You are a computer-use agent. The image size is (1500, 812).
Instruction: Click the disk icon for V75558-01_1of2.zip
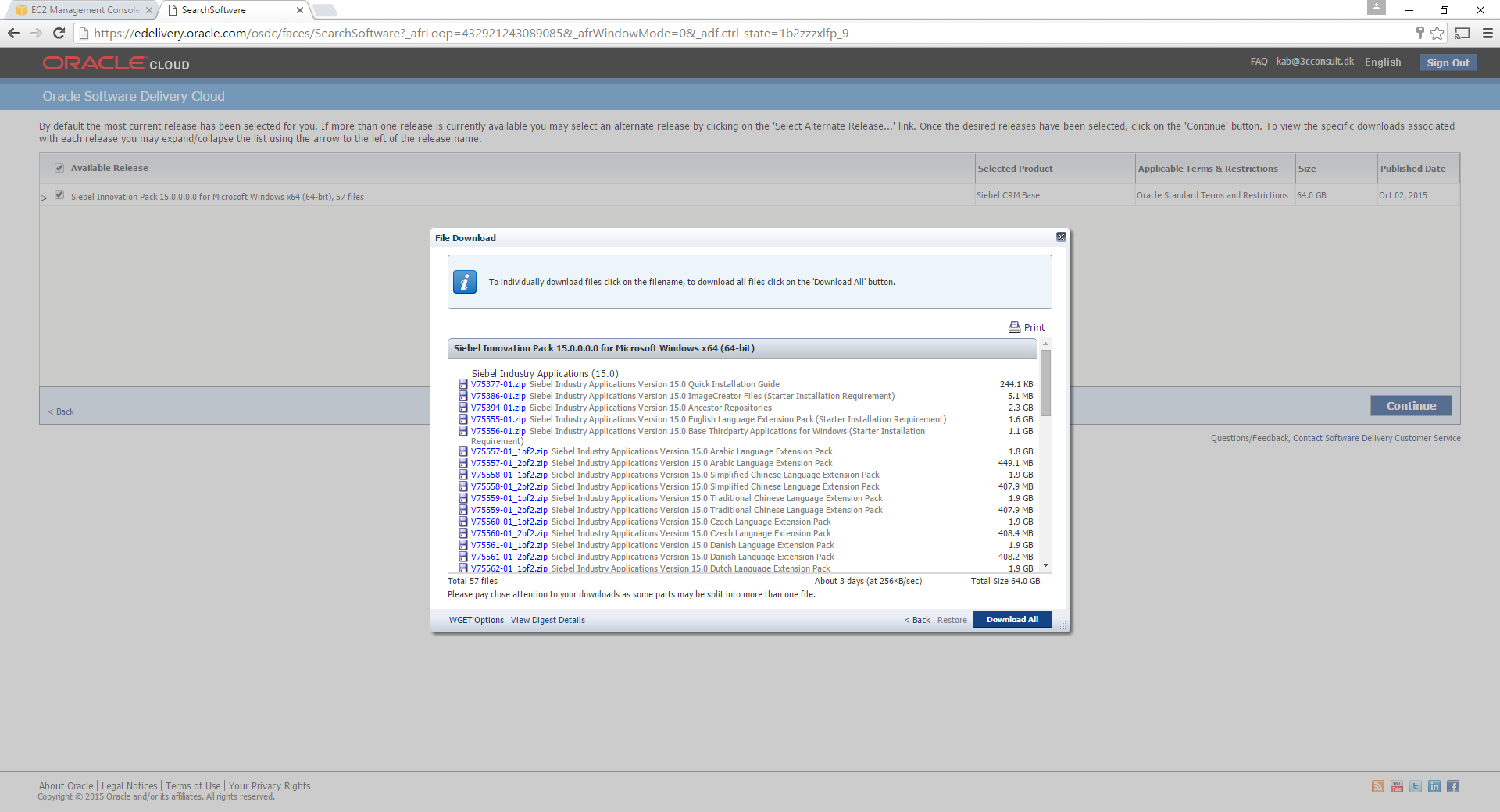463,475
